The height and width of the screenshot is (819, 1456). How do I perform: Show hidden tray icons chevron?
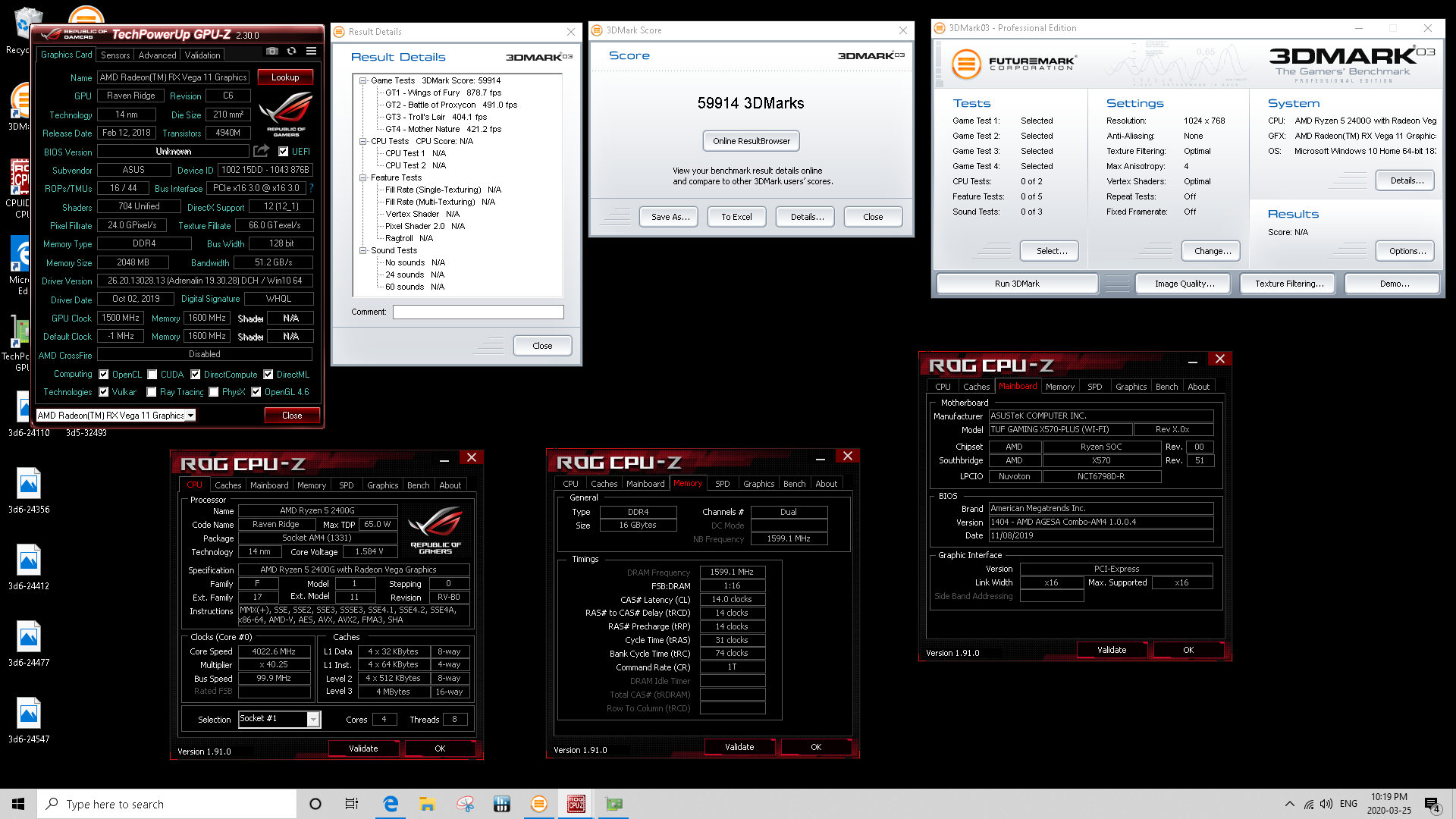click(1289, 804)
